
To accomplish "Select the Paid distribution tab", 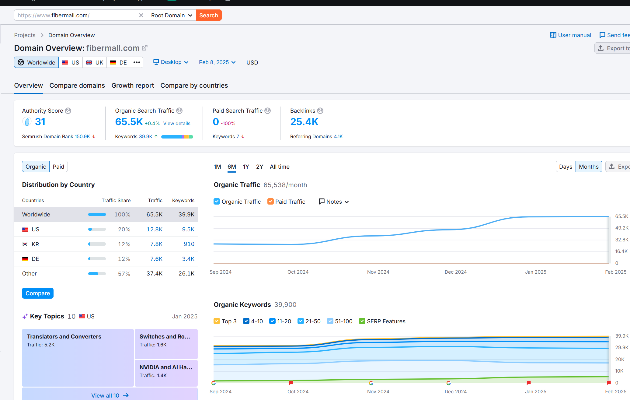I will [59, 167].
